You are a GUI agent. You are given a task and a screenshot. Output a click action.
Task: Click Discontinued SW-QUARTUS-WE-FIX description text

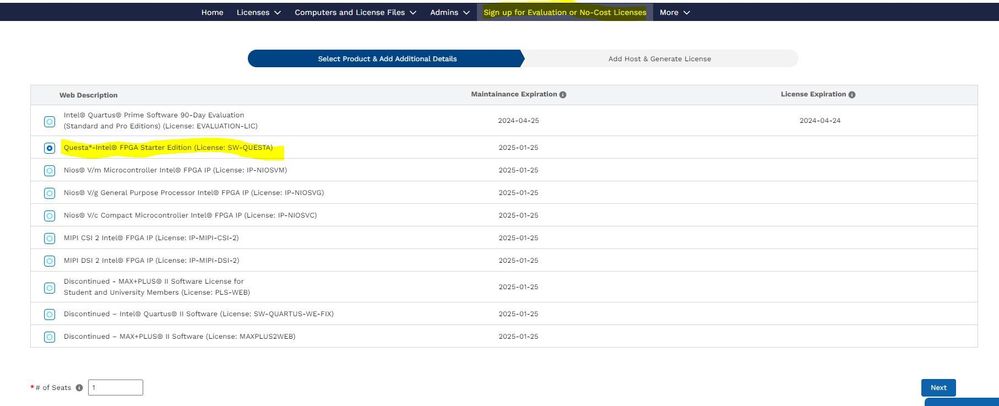(198, 314)
